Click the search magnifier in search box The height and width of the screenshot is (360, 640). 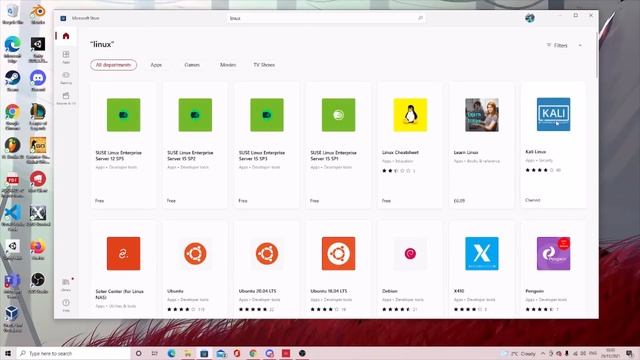coord(420,18)
